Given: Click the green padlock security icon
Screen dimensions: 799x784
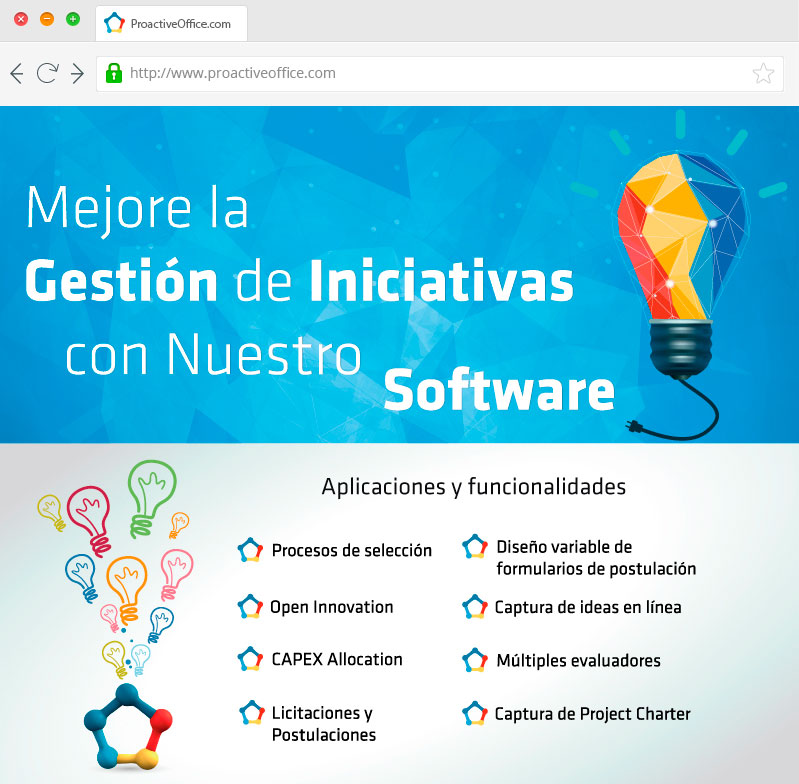Looking at the screenshot, I should pos(114,73).
